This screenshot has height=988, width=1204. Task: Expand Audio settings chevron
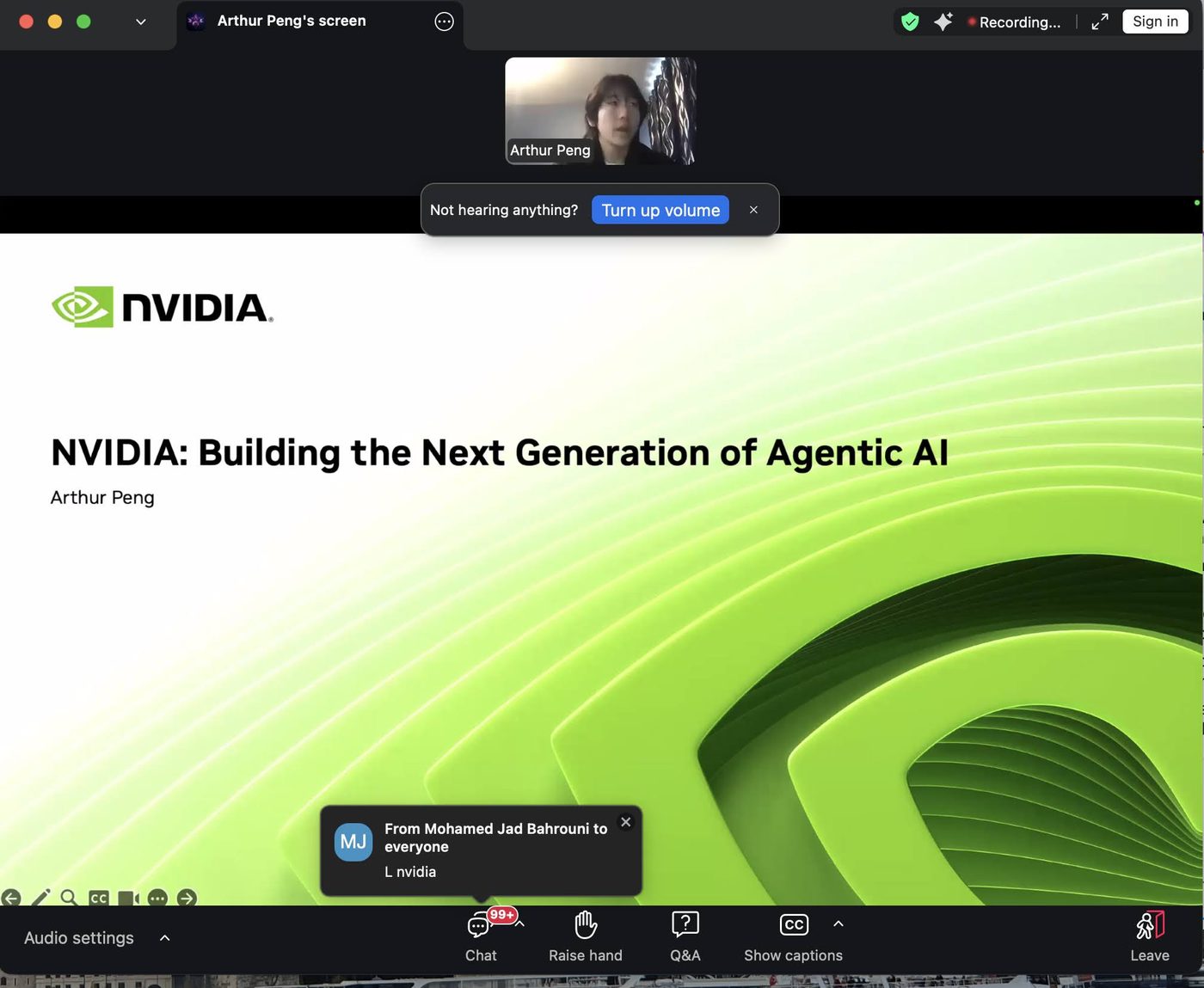point(165,938)
